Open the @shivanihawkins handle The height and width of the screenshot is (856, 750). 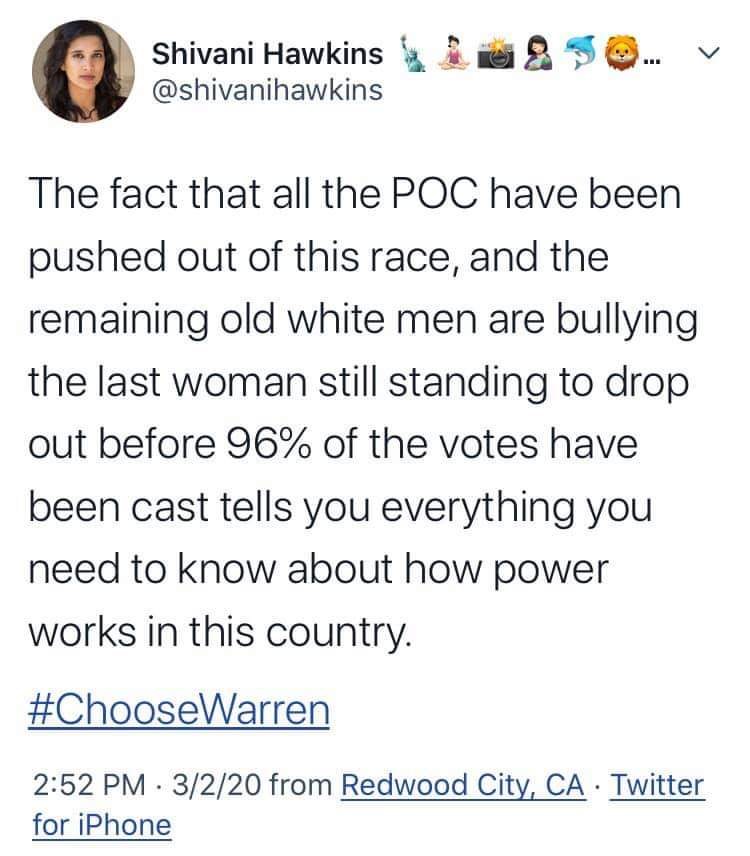[x=267, y=91]
